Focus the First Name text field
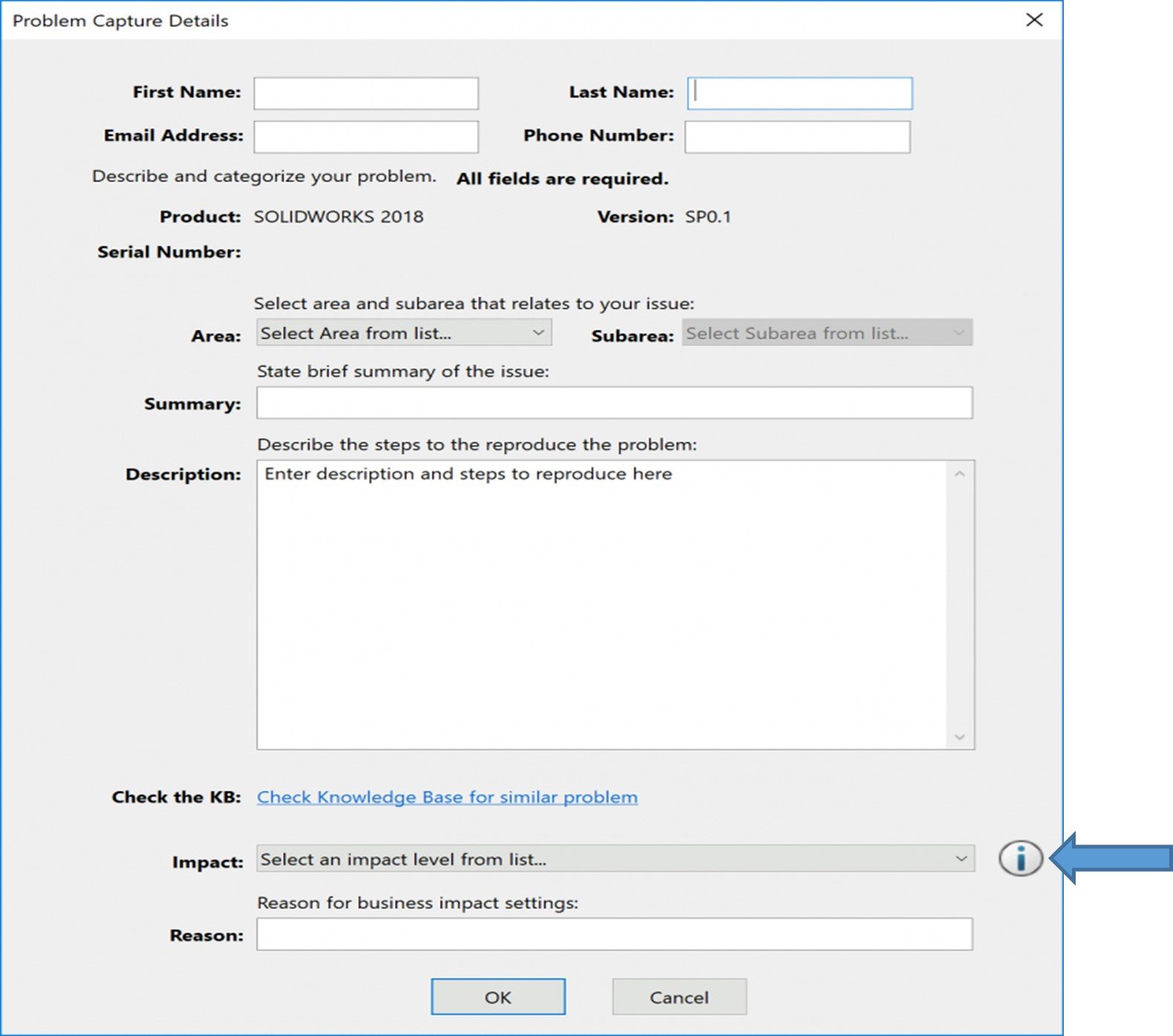 click(x=365, y=94)
